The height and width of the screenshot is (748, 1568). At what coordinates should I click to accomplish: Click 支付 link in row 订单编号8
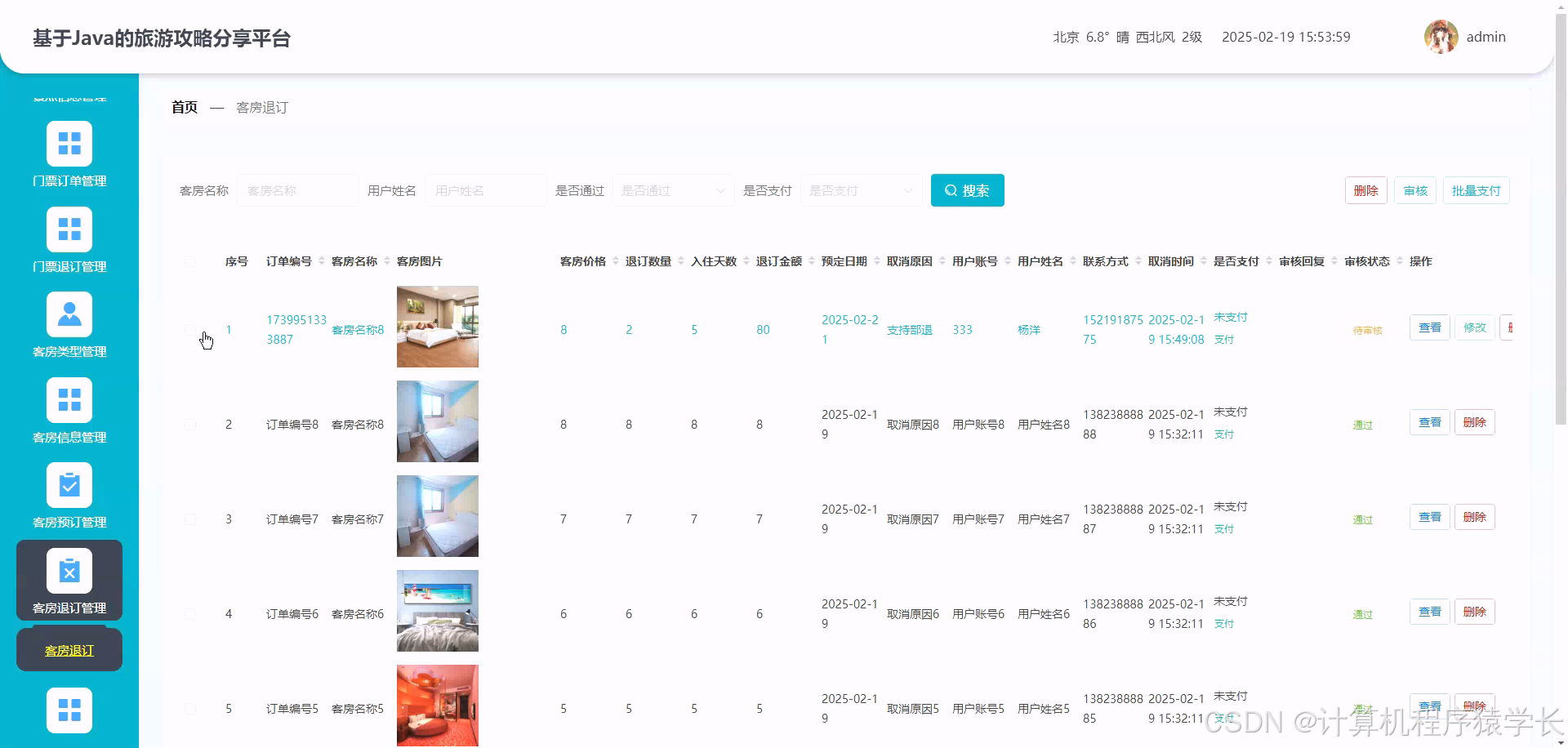pos(1223,434)
